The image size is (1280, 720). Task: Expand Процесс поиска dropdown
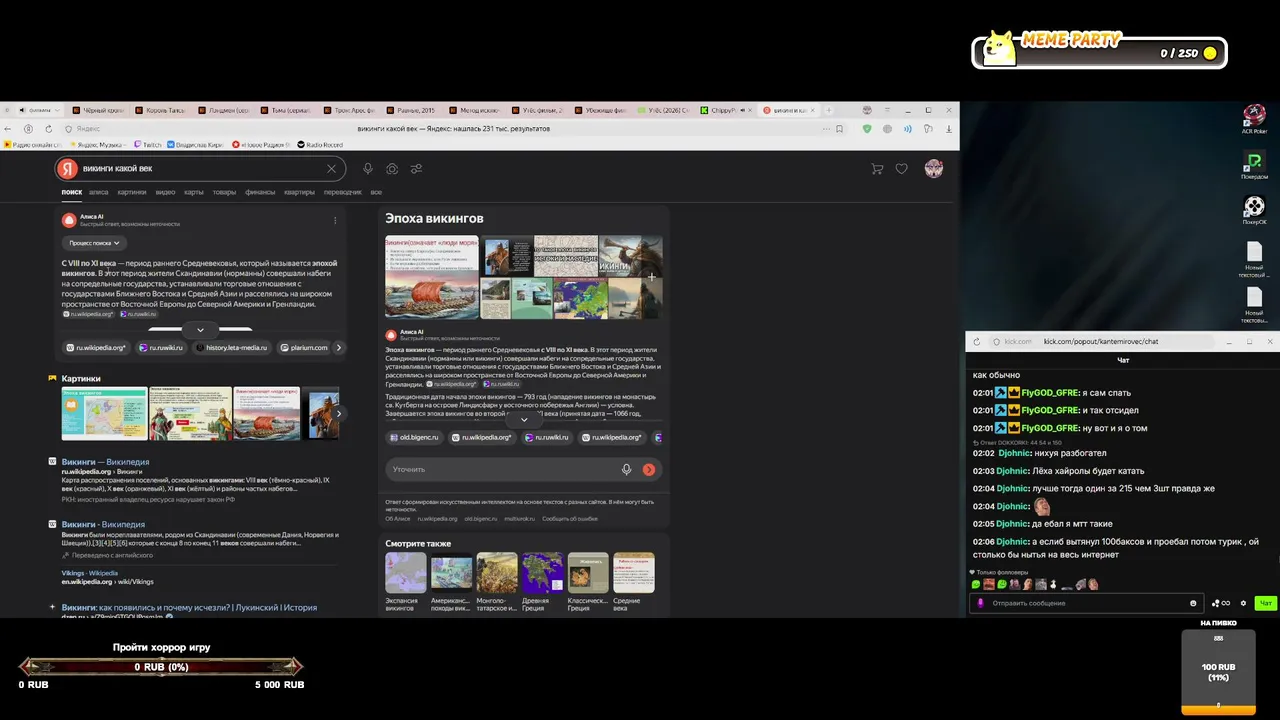(x=94, y=243)
